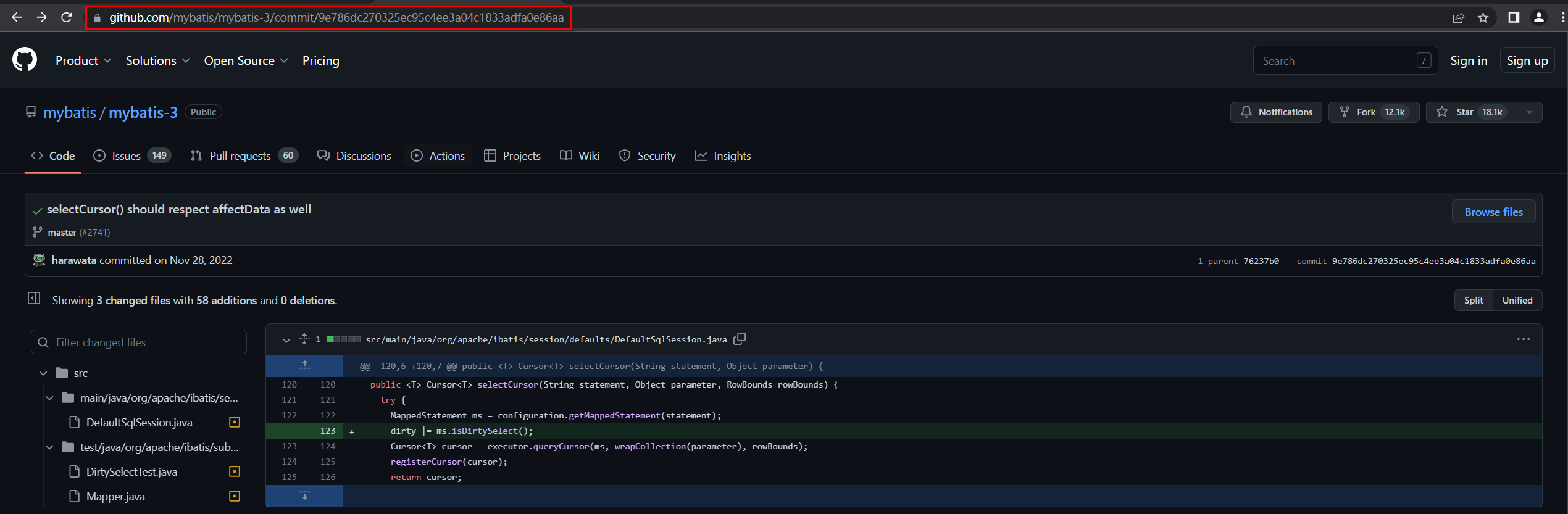This screenshot has width=1568, height=514.
Task: Click the padlock site info icon
Action: 97,18
